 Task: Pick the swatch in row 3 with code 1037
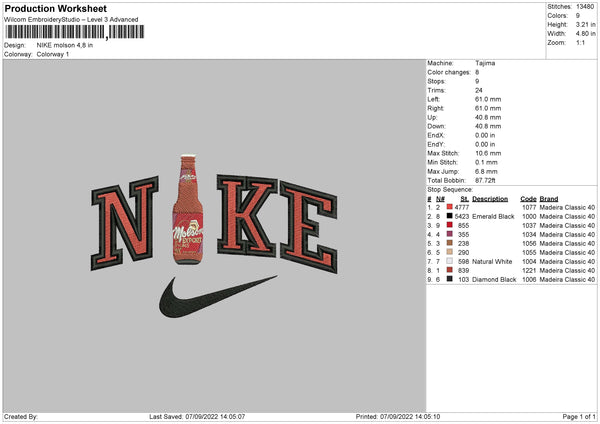coord(449,225)
